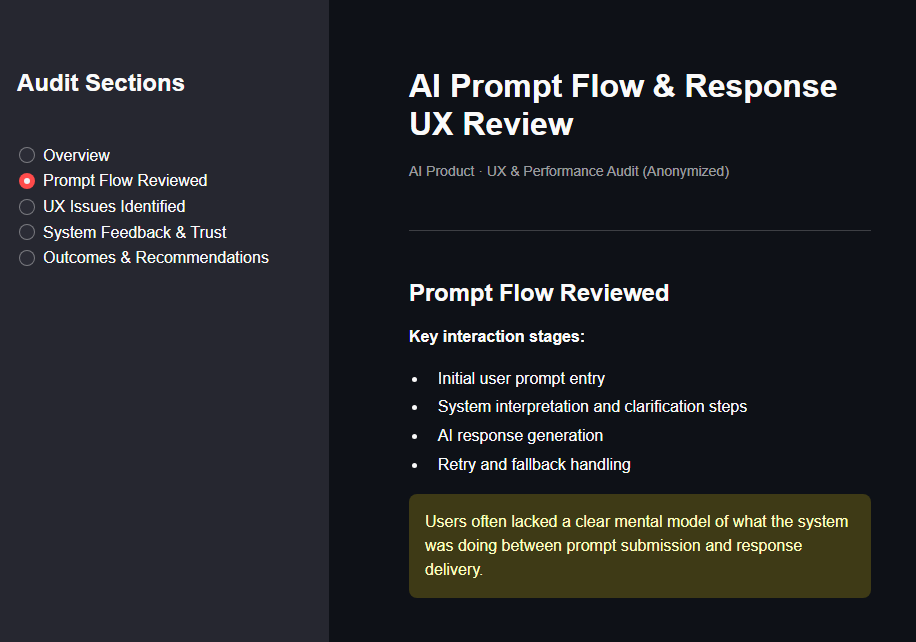Go to Outcomes & Recommendations sidebar label

[x=156, y=258]
